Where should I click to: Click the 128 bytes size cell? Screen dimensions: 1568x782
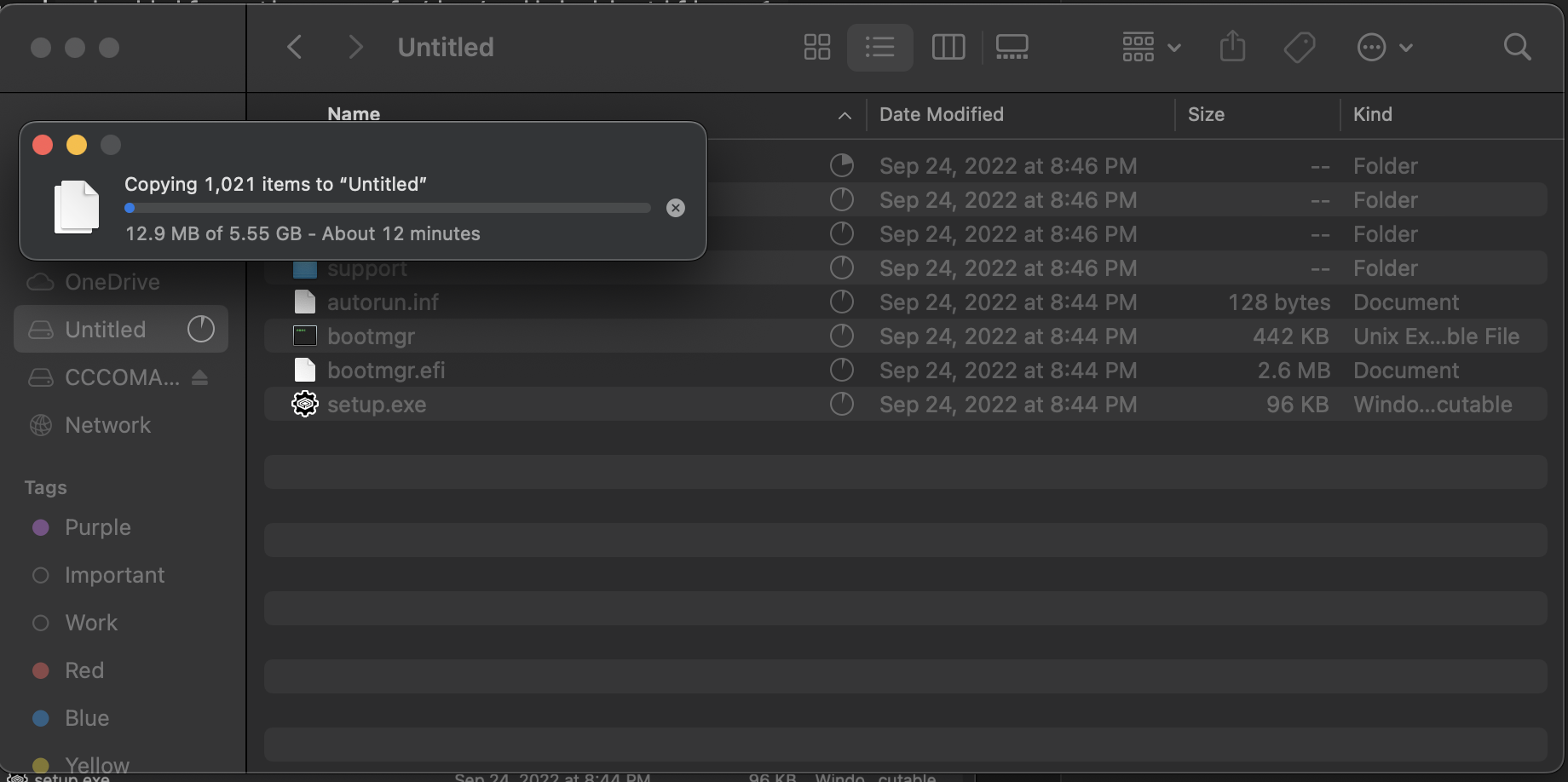point(1278,302)
